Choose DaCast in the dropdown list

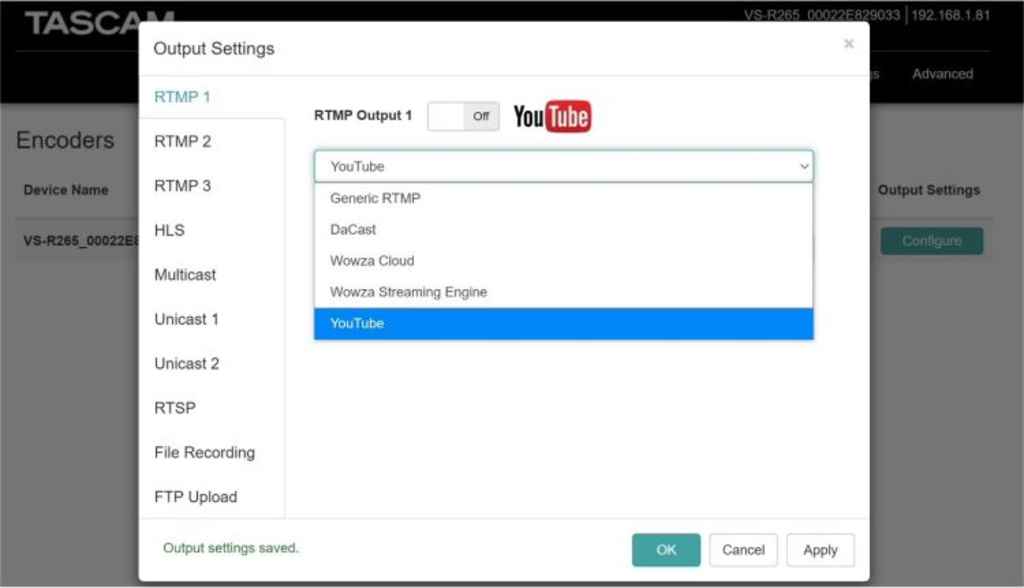564,229
